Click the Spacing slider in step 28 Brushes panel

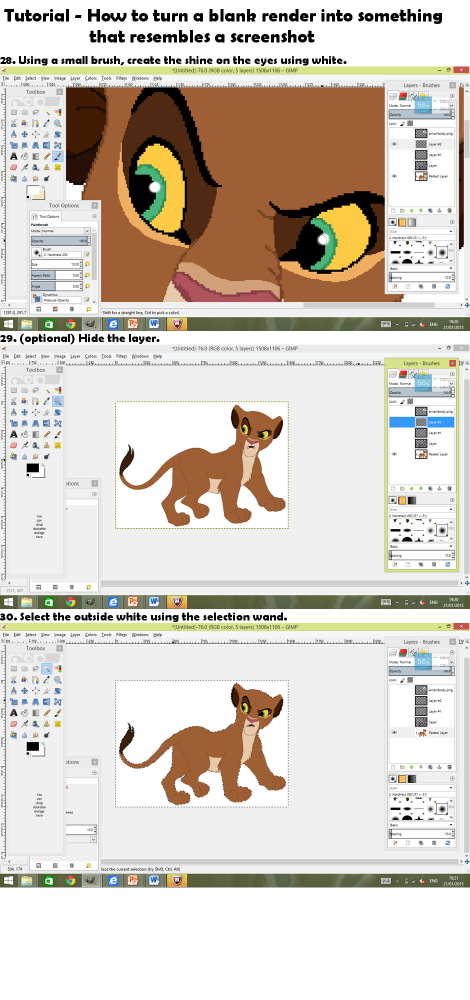pyautogui.click(x=422, y=277)
